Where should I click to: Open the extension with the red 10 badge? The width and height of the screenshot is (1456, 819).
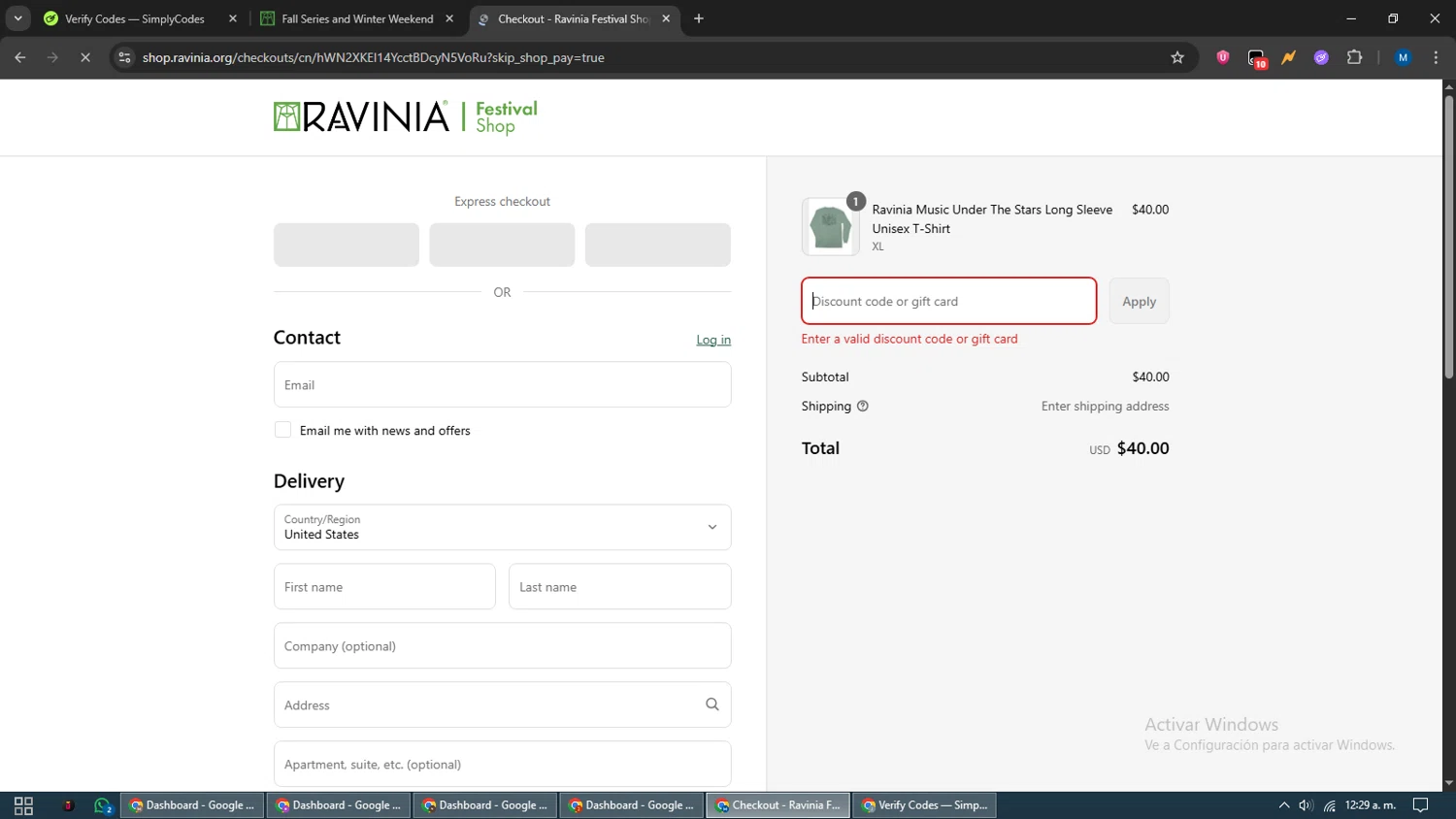(1257, 58)
